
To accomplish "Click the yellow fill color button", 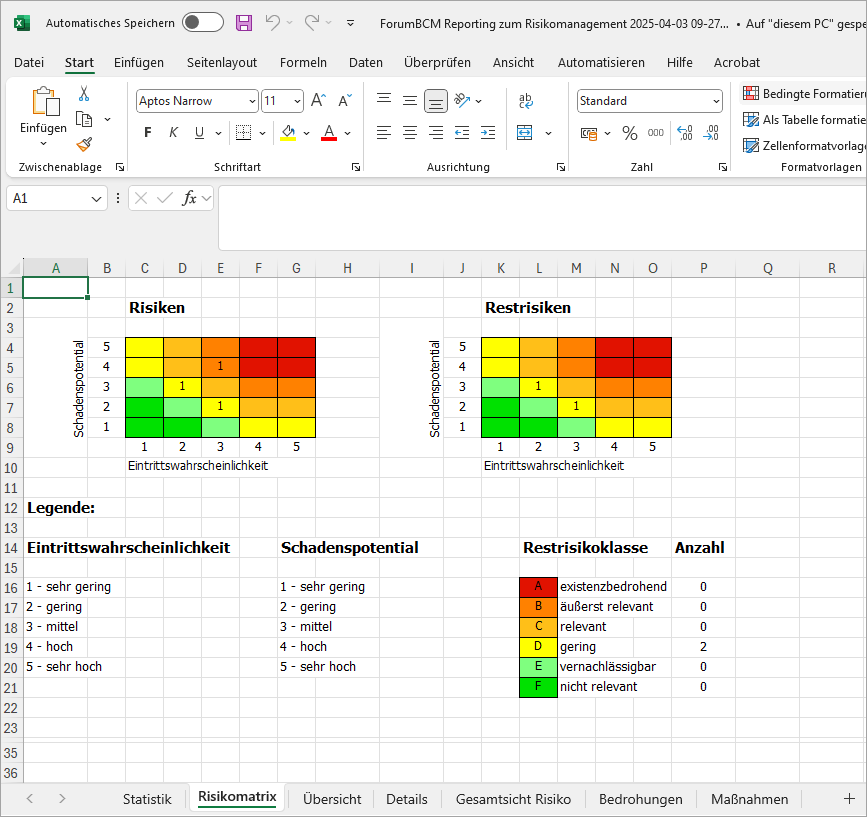I will (288, 133).
